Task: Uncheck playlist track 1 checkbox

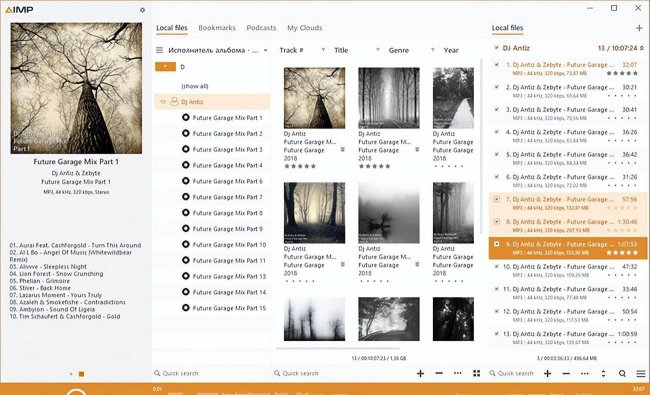Action: (x=497, y=64)
